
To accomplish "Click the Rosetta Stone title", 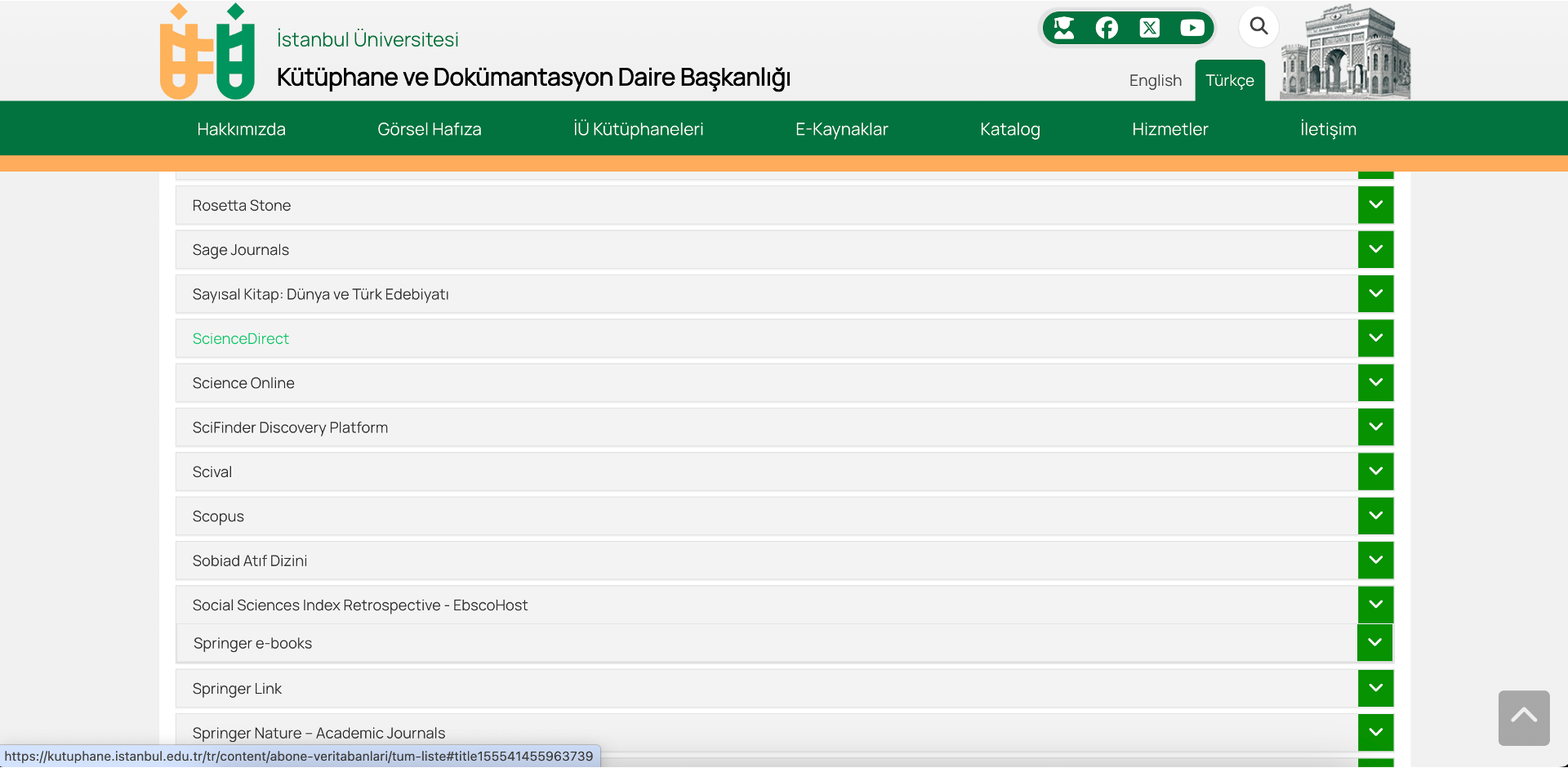I will [x=242, y=206].
